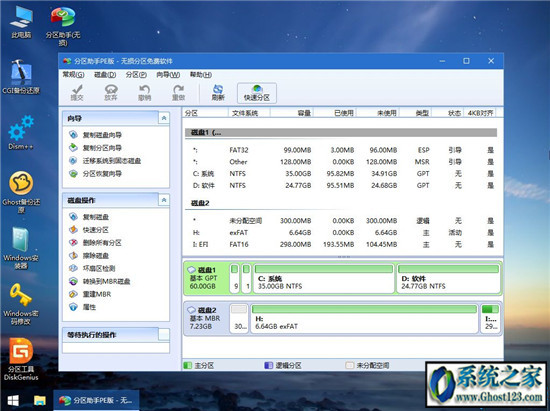Collapse the 磁盘操作 panel
This screenshot has width=550, height=411.
click(x=164, y=200)
